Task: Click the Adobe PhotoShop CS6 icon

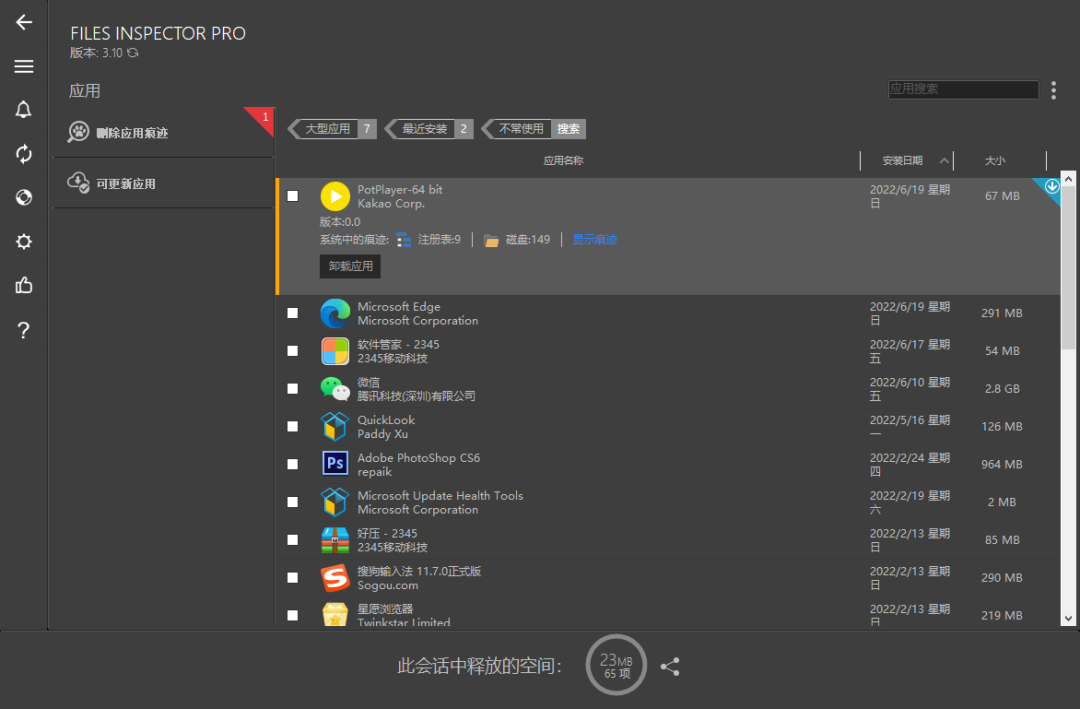Action: pyautogui.click(x=335, y=464)
